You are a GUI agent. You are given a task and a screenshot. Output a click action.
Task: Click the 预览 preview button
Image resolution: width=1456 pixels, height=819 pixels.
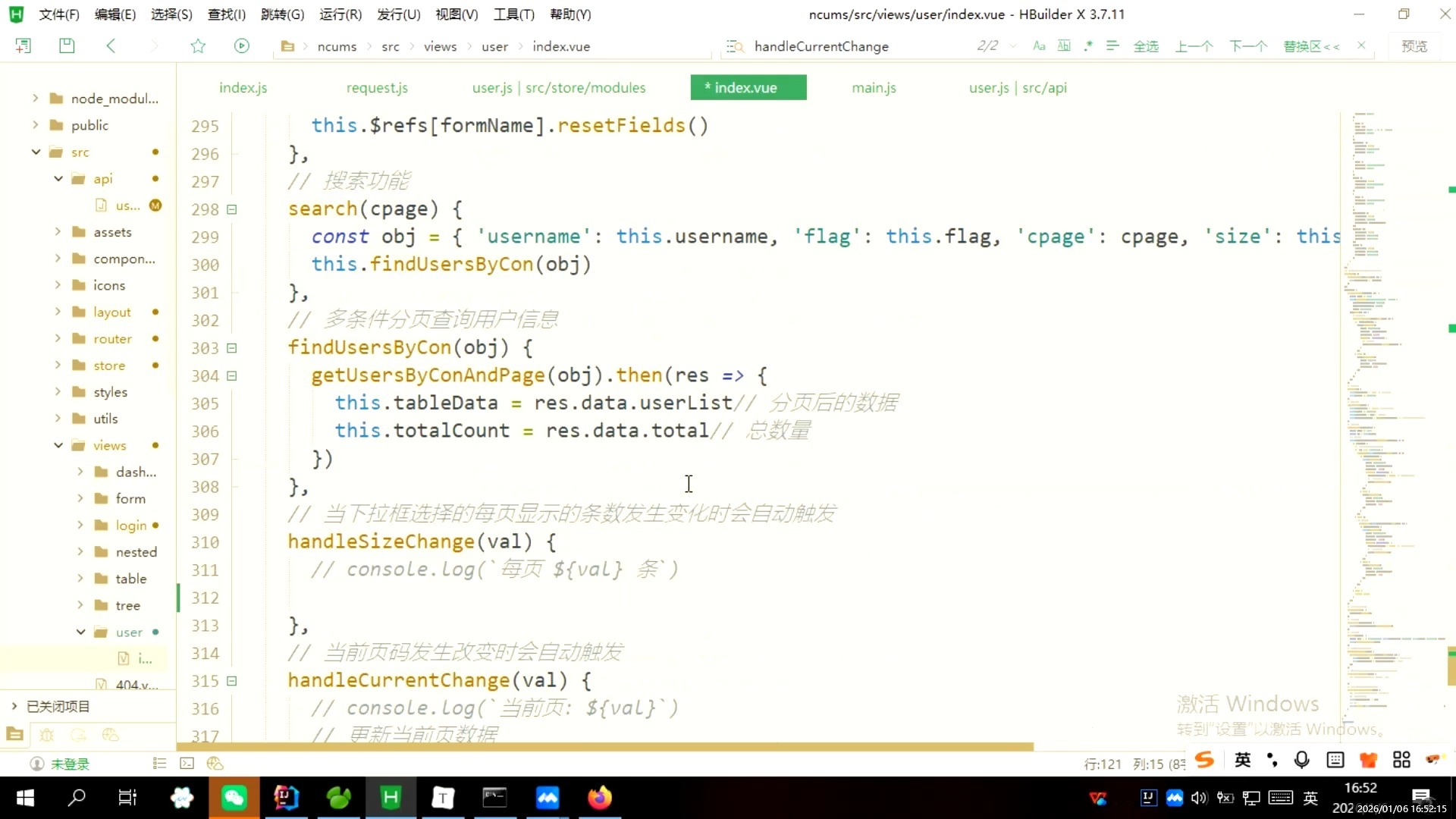coord(1414,46)
